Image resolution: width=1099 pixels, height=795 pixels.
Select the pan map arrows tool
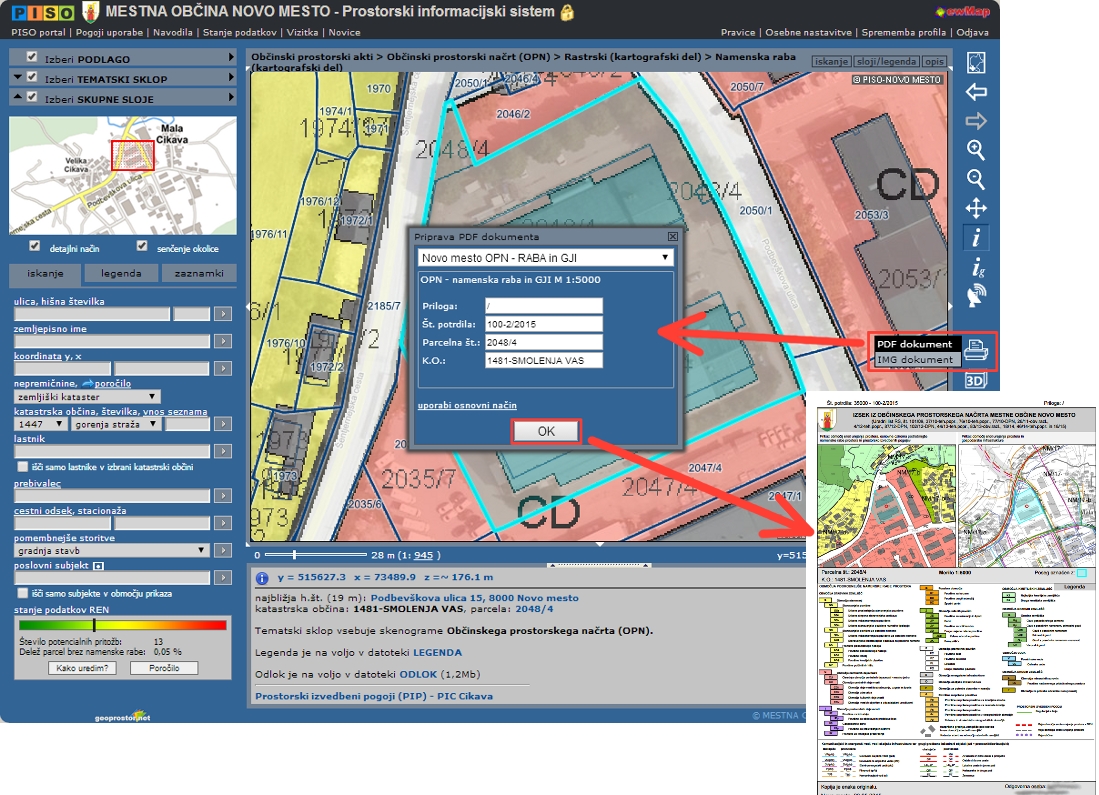pos(976,208)
